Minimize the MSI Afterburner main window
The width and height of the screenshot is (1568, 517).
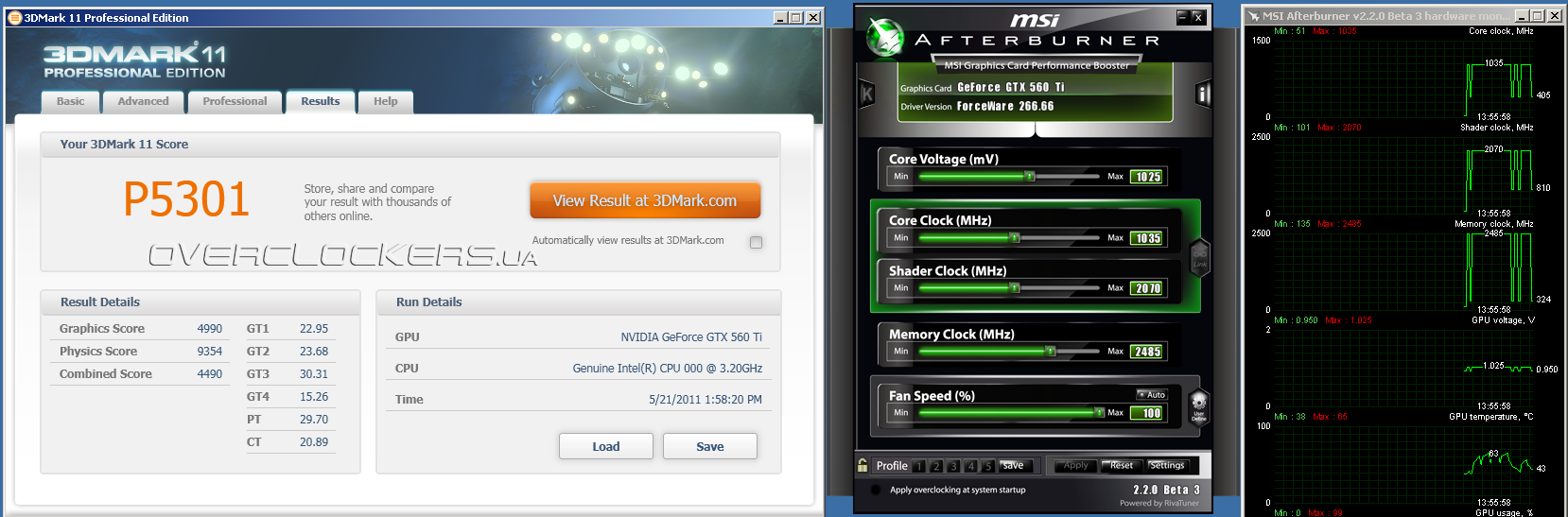click(x=1182, y=17)
